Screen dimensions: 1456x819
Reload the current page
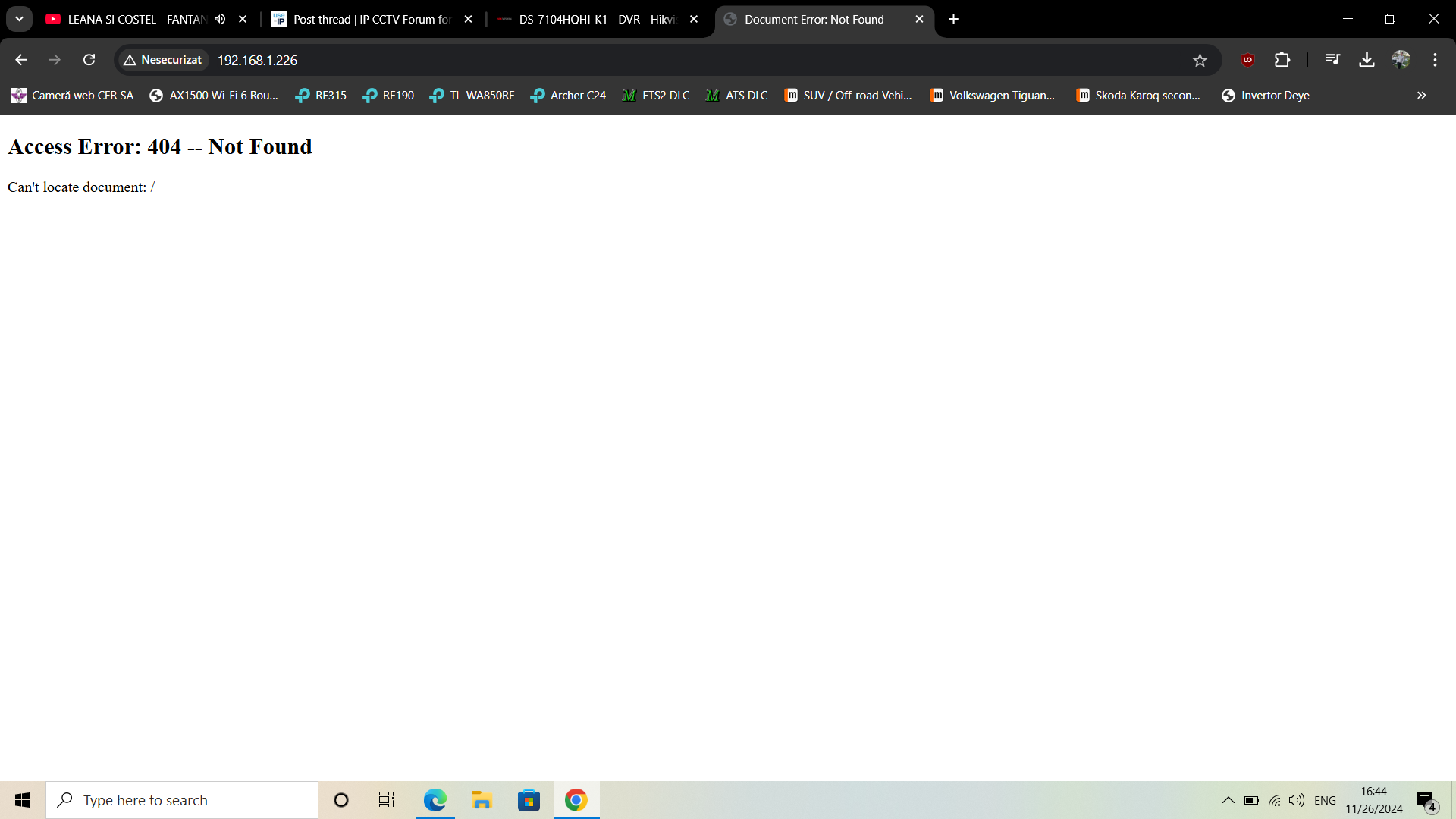pos(89,60)
